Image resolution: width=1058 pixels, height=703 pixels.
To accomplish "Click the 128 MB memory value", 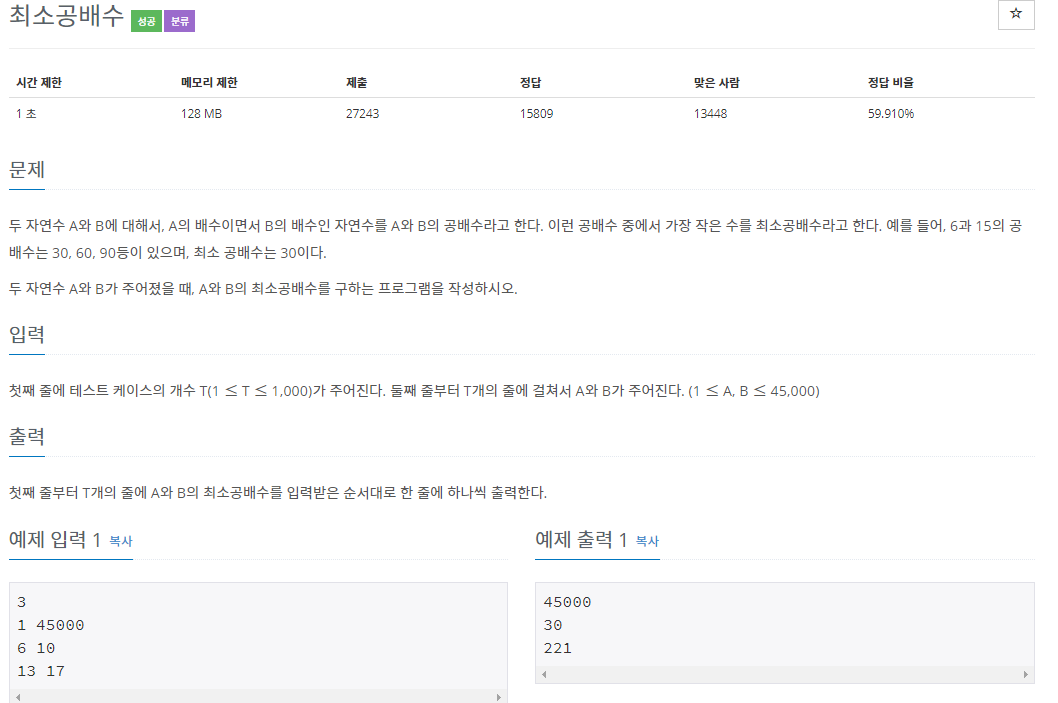I will click(201, 113).
